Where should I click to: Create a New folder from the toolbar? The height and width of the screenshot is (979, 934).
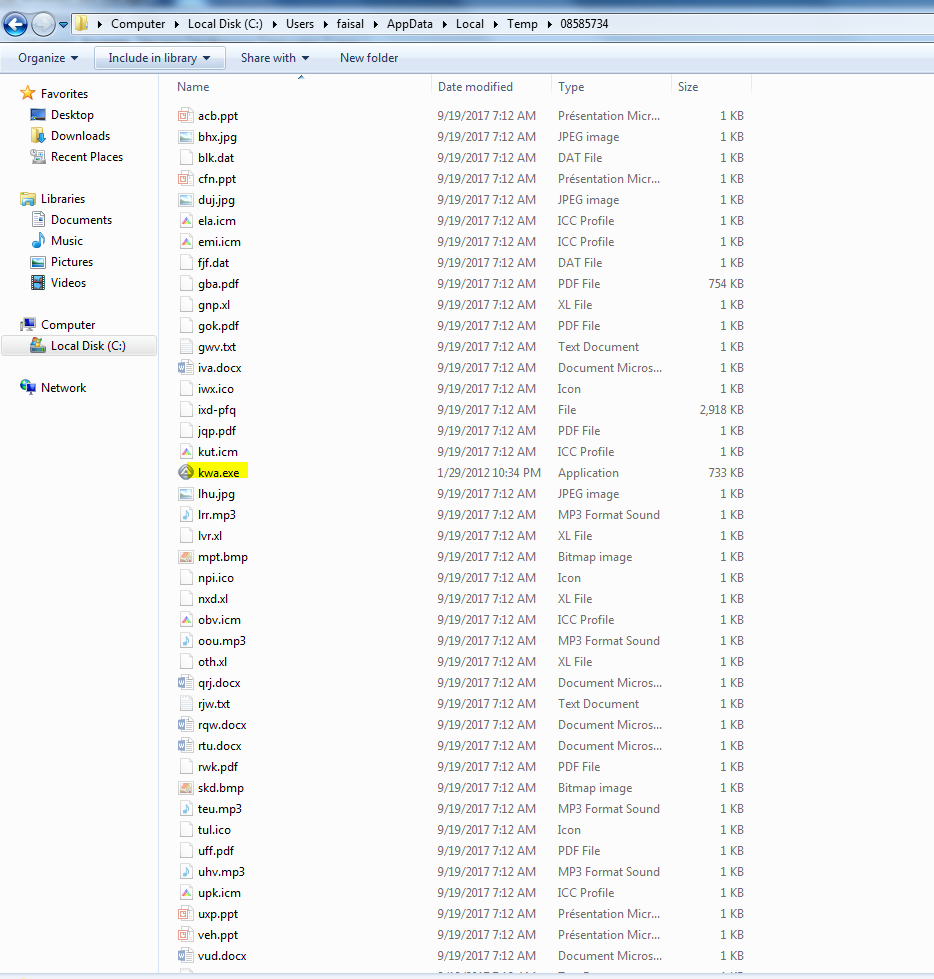click(368, 58)
